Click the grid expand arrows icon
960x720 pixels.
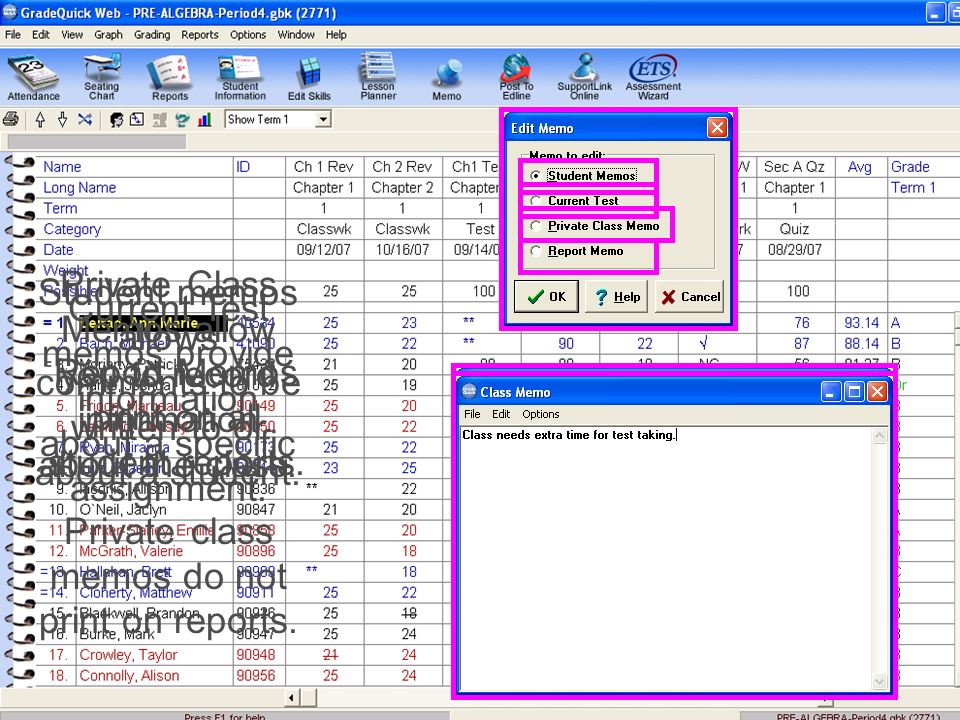pyautogui.click(x=137, y=119)
